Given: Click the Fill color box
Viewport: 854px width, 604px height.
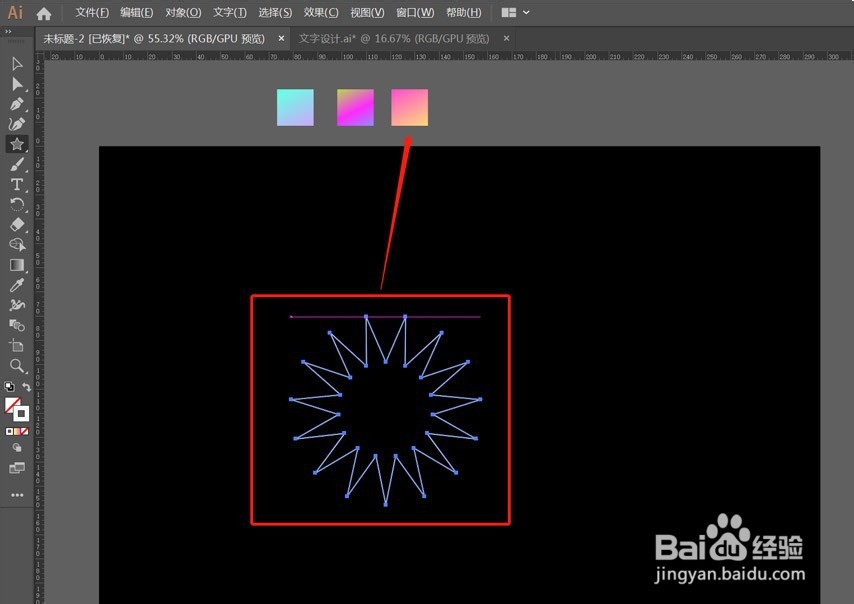Looking at the screenshot, I should click(x=12, y=405).
